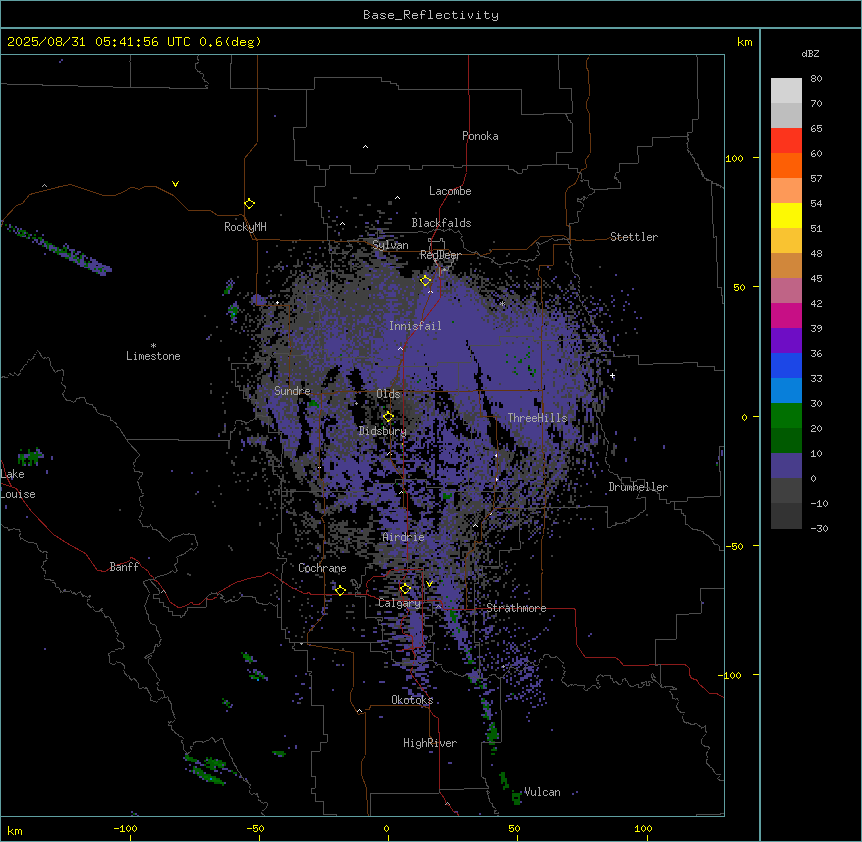862x842 pixels.
Task: Click the yellow V marker east of Calgary
Action: 429,584
